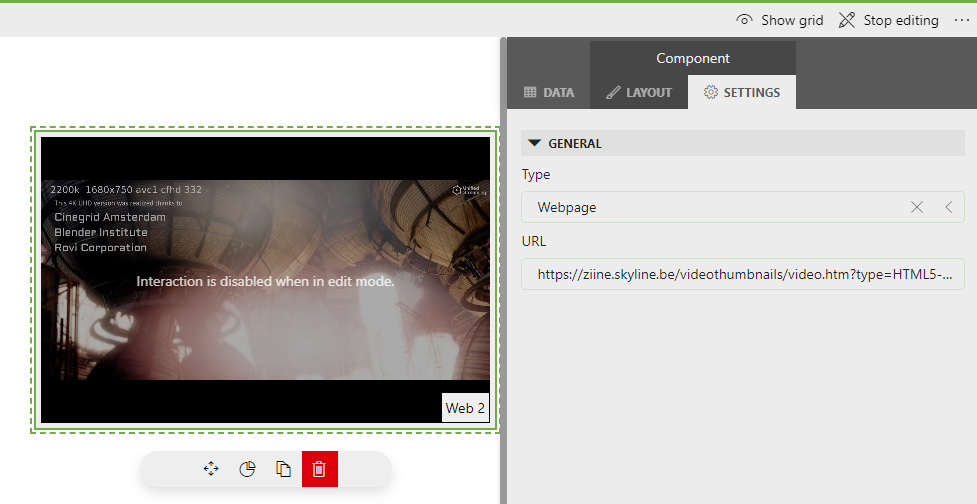Duplicate the component with copy icon
The height and width of the screenshot is (504, 977).
click(284, 469)
